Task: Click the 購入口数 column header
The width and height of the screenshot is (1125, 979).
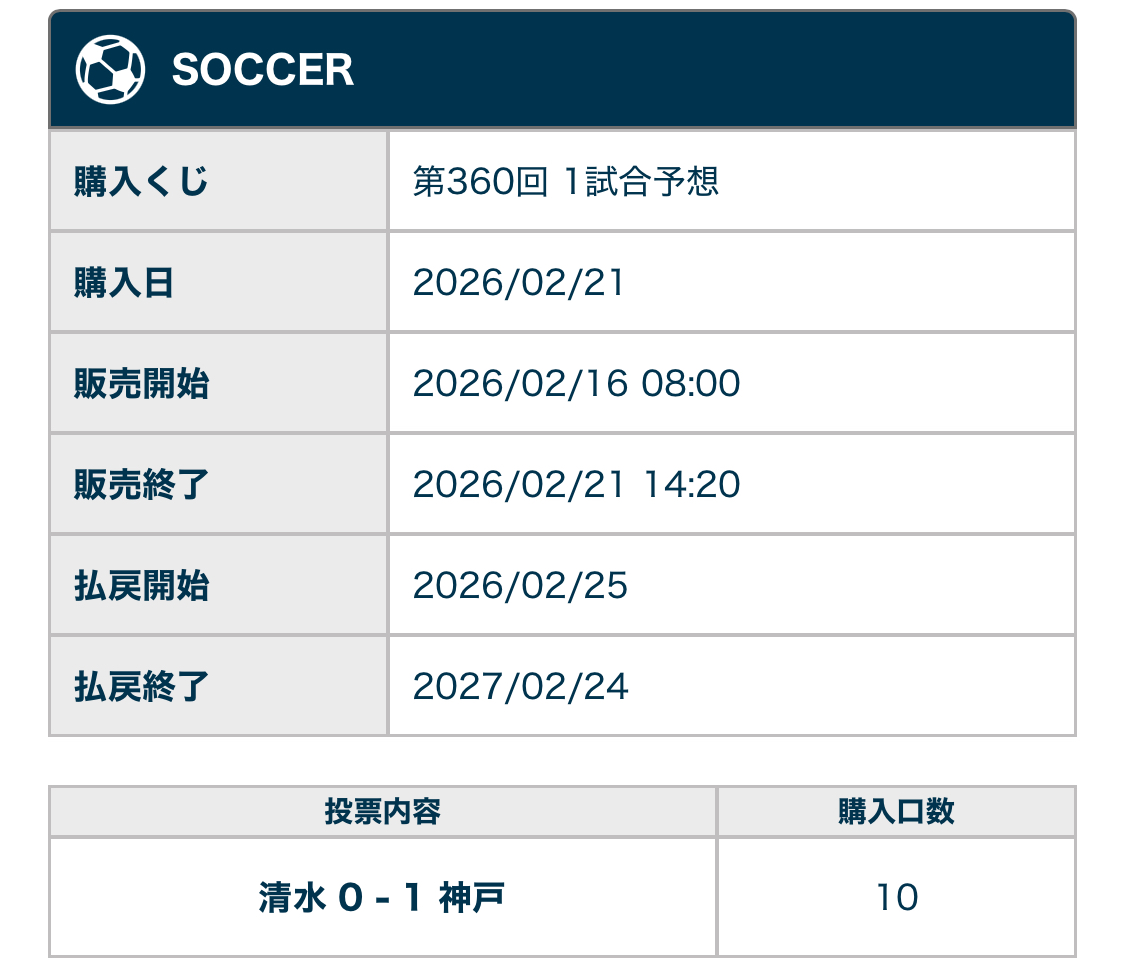Action: (x=896, y=811)
